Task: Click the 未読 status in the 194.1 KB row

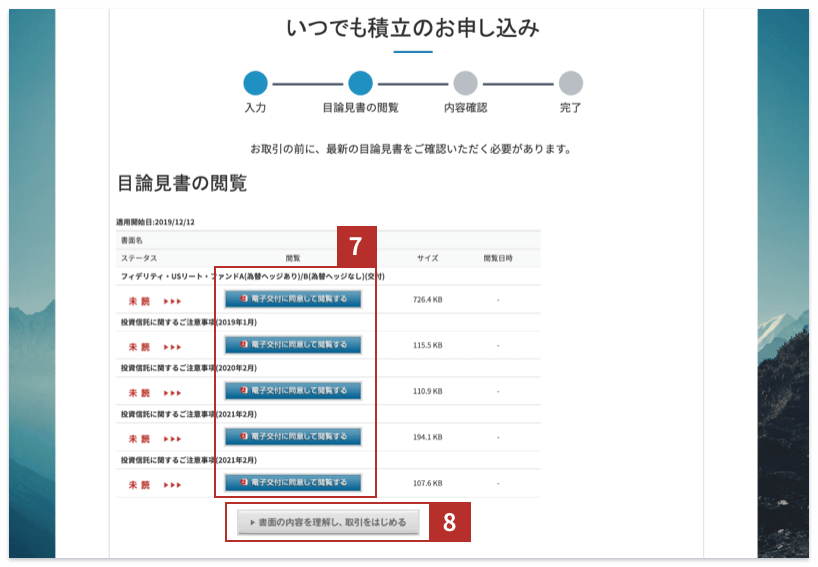Action: (x=139, y=439)
